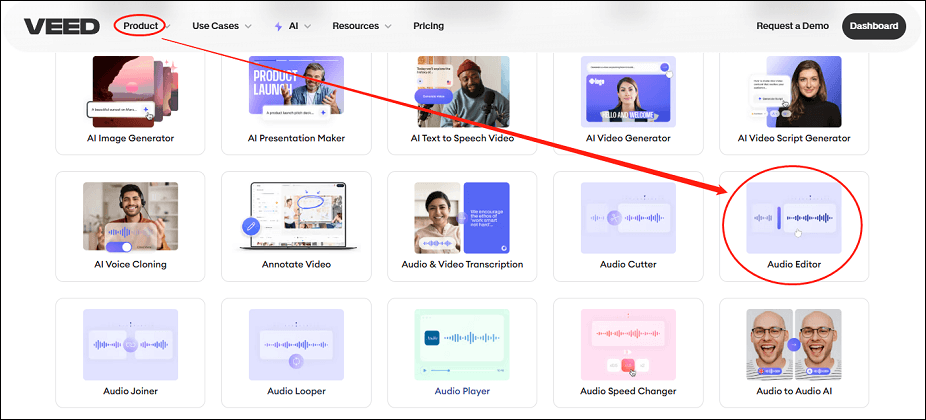This screenshot has height=420, width=926.
Task: Click Request a Demo link
Action: coord(793,26)
